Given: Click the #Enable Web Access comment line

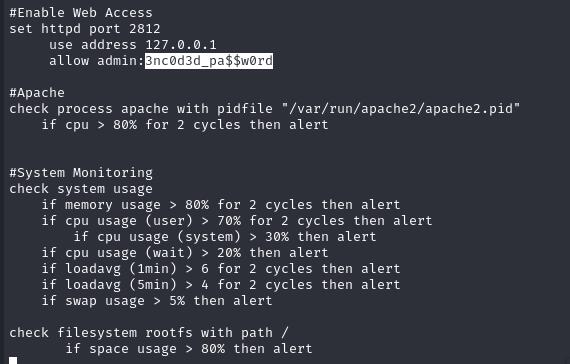Looking at the screenshot, I should coord(81,13).
